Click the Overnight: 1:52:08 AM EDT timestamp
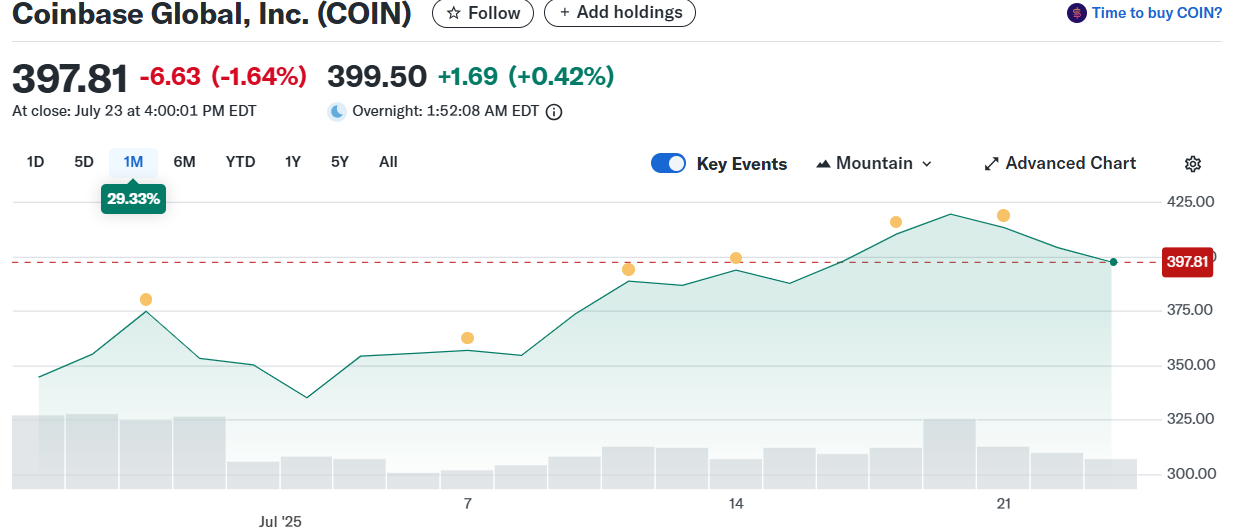Screen dimensions: 1242x531 (x=446, y=112)
